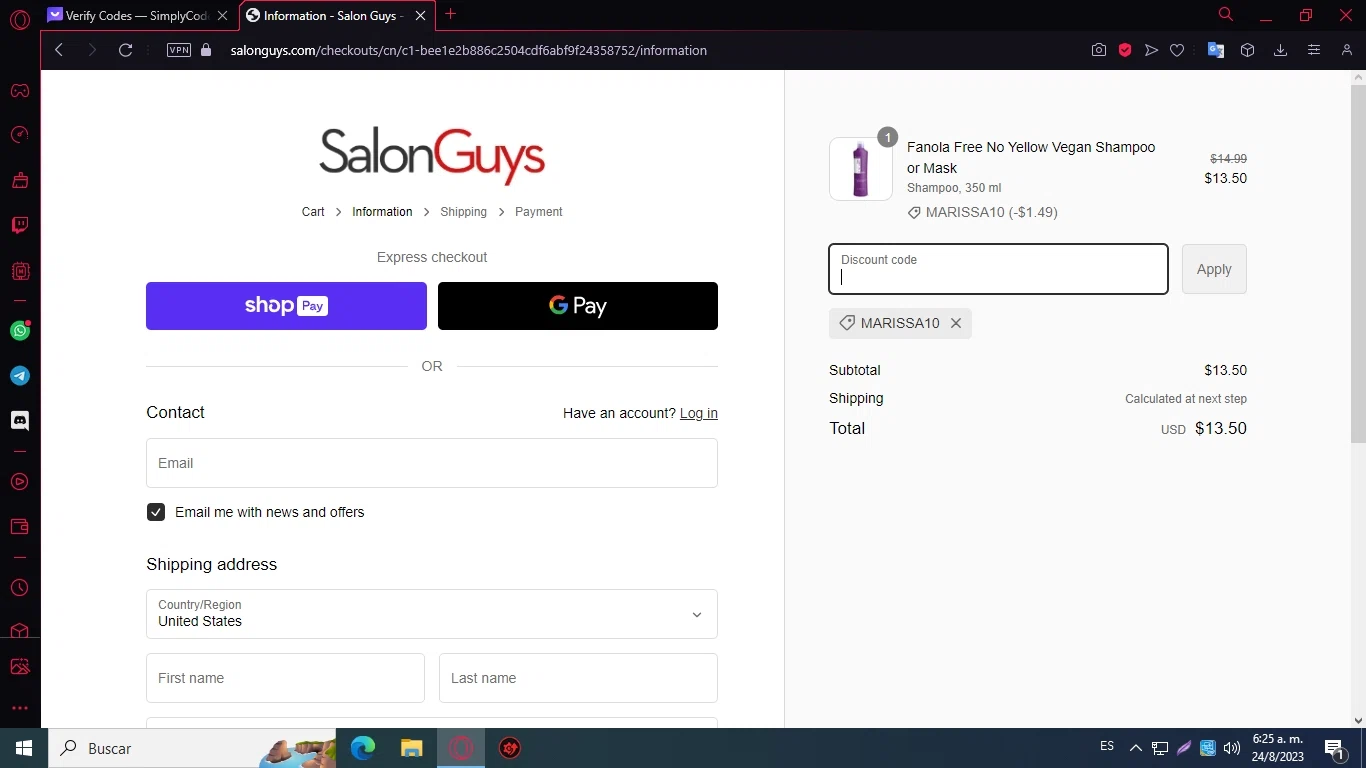This screenshot has width=1366, height=768.
Task: Uncheck Email me with news and offers
Action: tap(156, 512)
